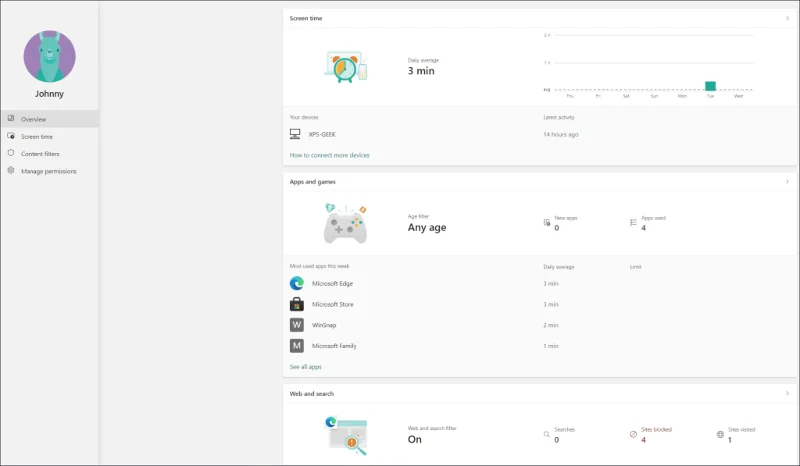Open Manage permissions page
The height and width of the screenshot is (466, 800).
(x=49, y=171)
